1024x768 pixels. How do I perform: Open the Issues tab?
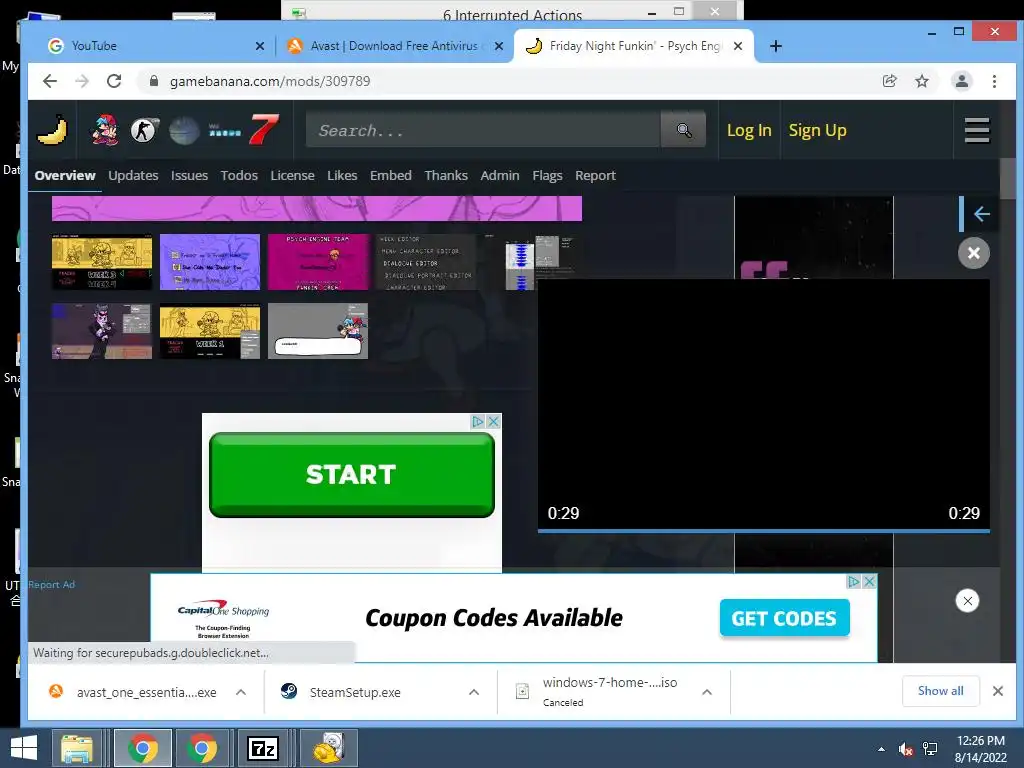coord(189,176)
